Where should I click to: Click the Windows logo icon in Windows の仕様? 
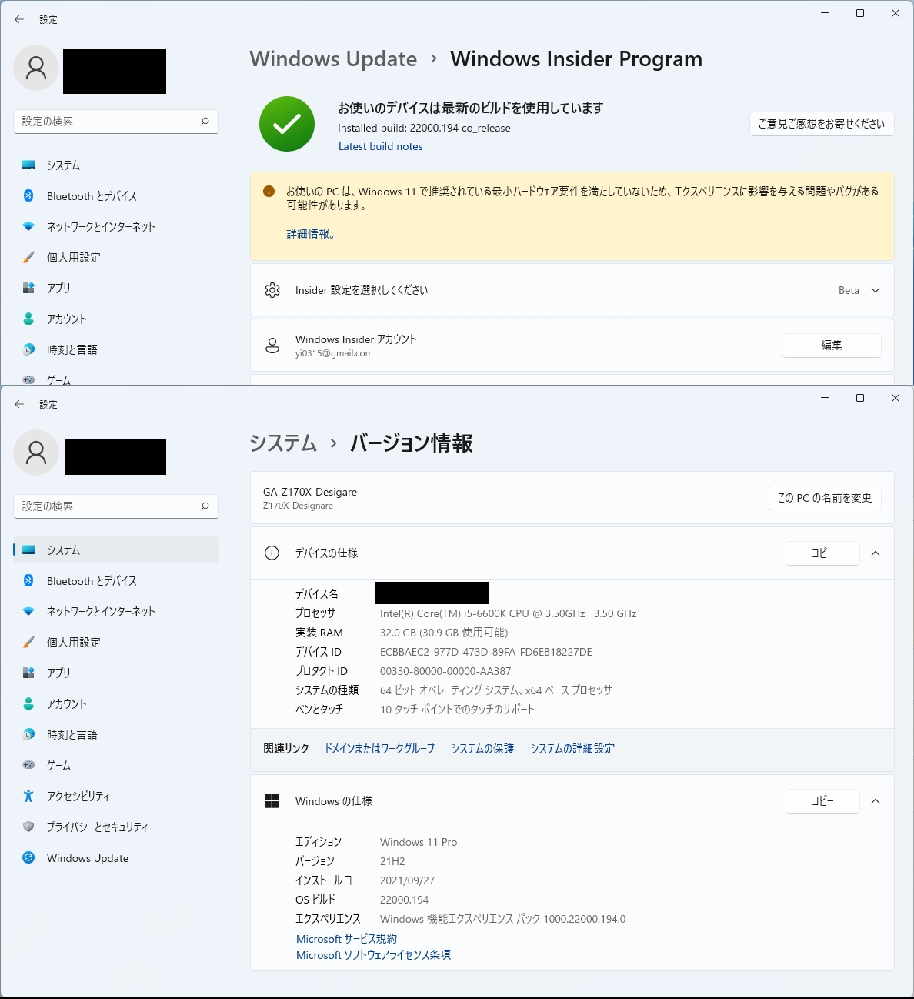tap(272, 801)
